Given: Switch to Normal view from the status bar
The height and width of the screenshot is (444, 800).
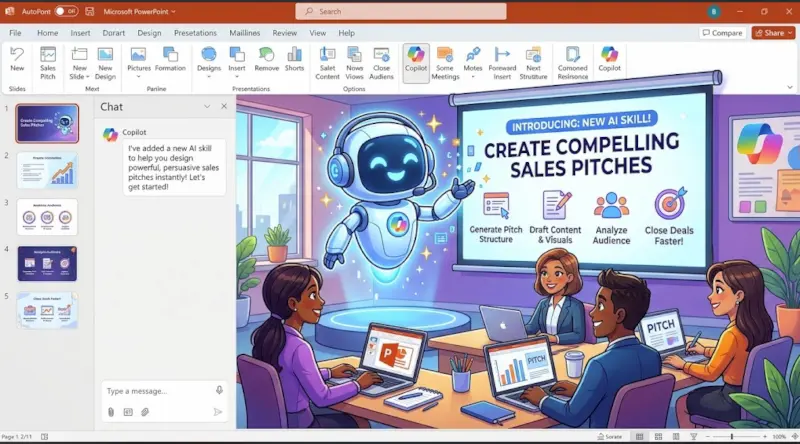Looking at the screenshot, I should tap(639, 437).
